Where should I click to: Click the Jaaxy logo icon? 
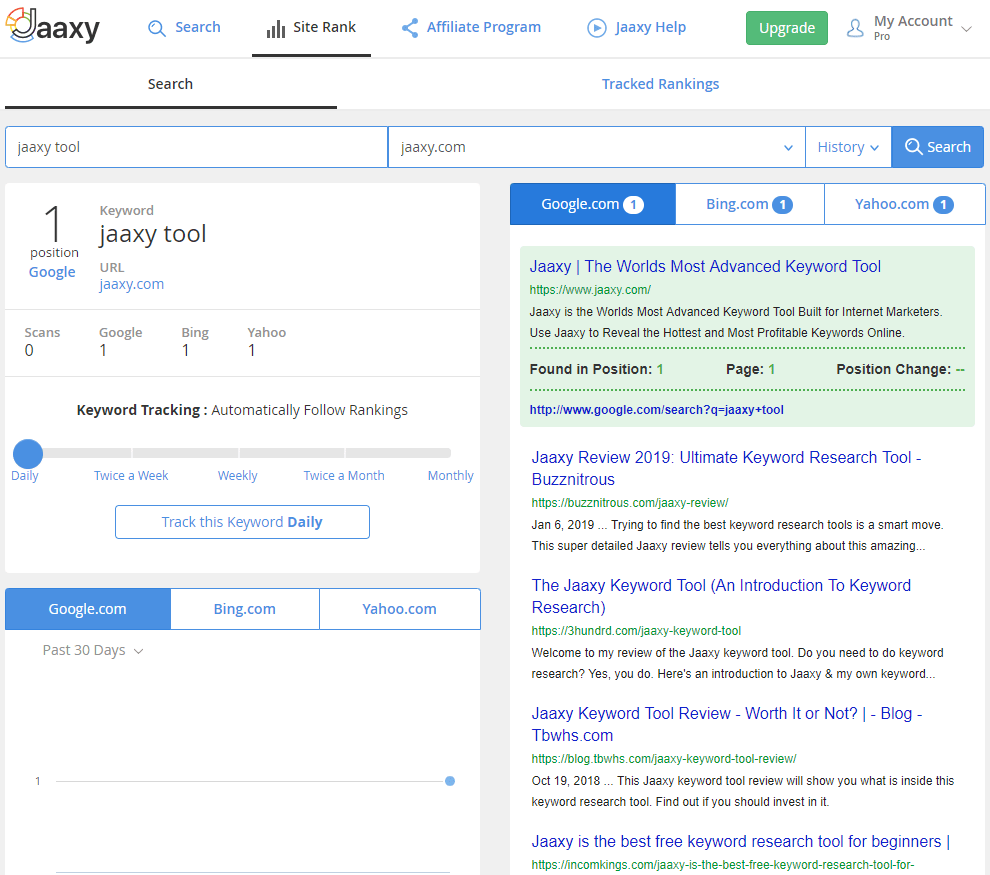pyautogui.click(x=22, y=27)
